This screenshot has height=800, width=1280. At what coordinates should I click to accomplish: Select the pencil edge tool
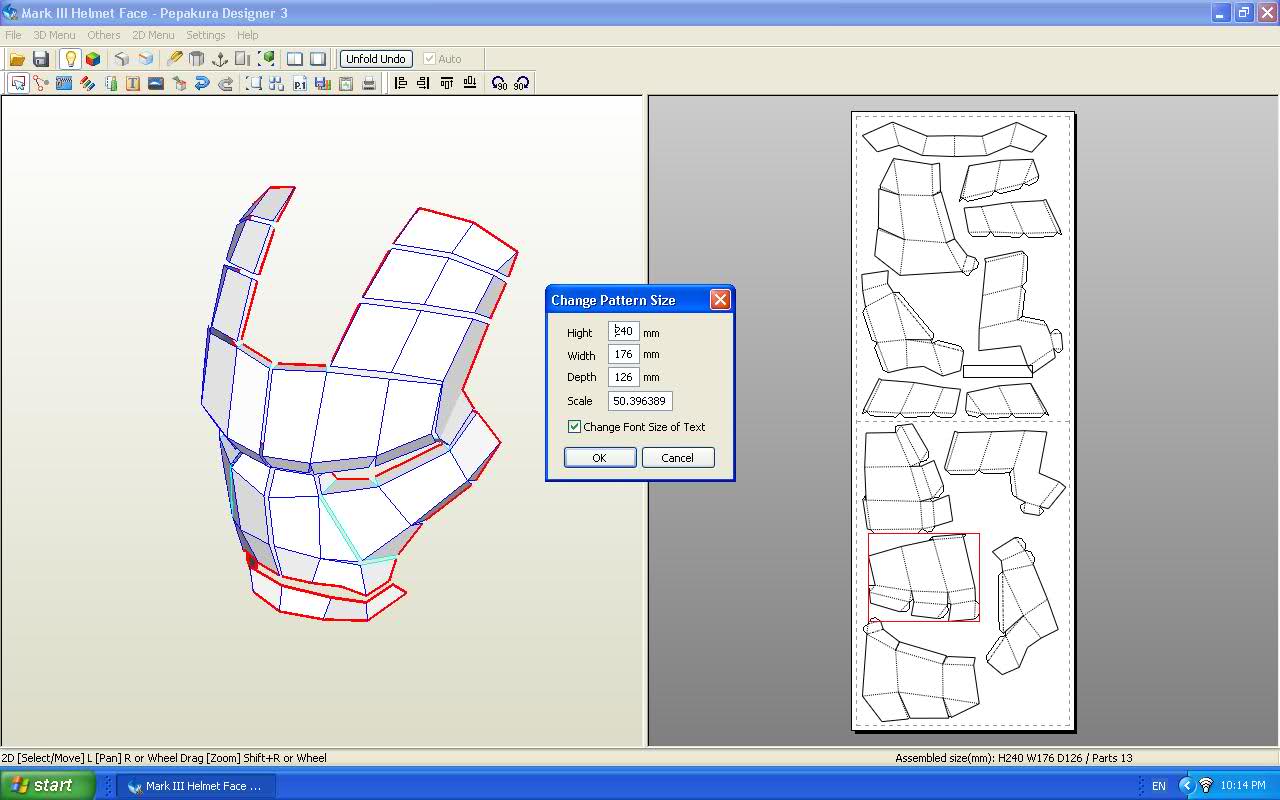coord(174,59)
